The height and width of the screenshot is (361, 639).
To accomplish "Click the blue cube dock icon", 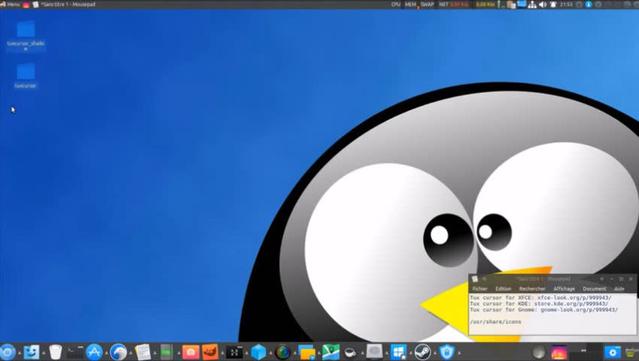I will click(258, 352).
